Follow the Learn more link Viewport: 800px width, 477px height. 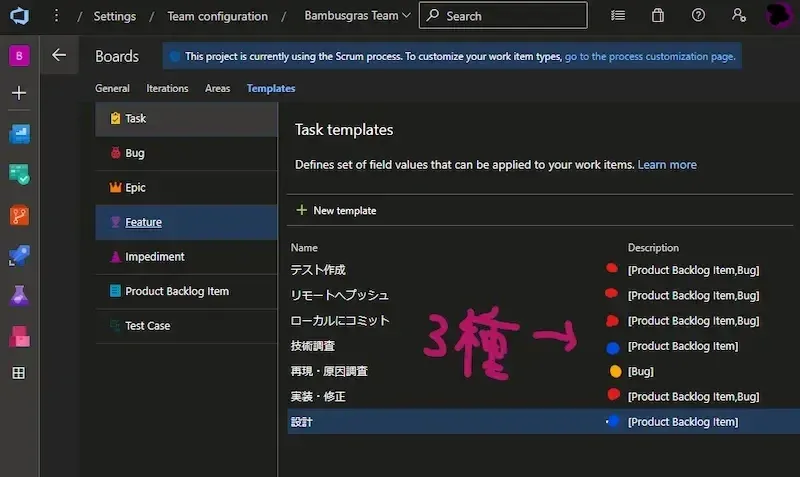(x=667, y=164)
